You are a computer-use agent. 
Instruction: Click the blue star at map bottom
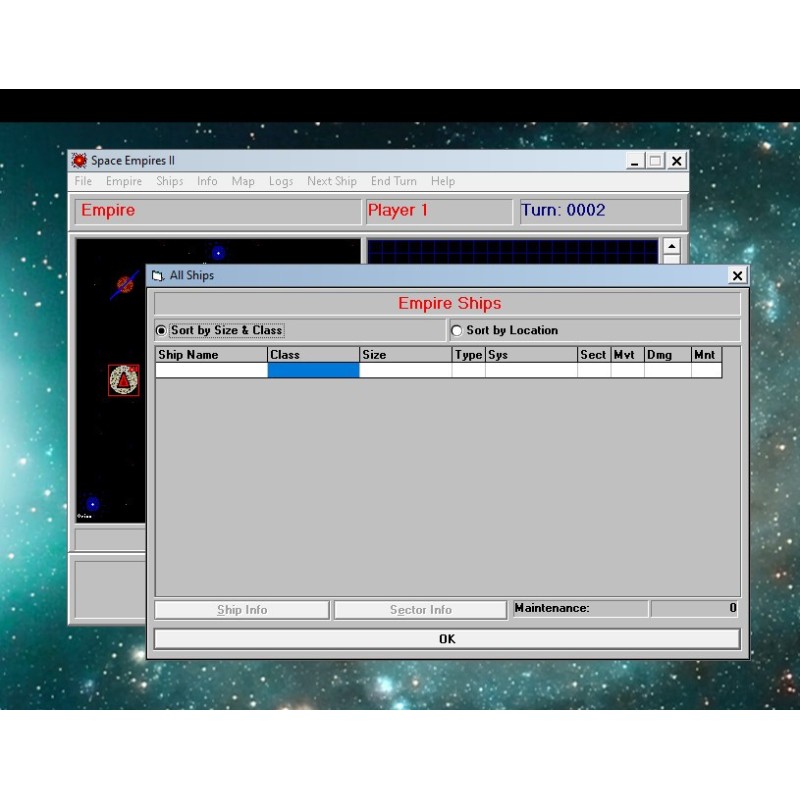click(x=92, y=504)
